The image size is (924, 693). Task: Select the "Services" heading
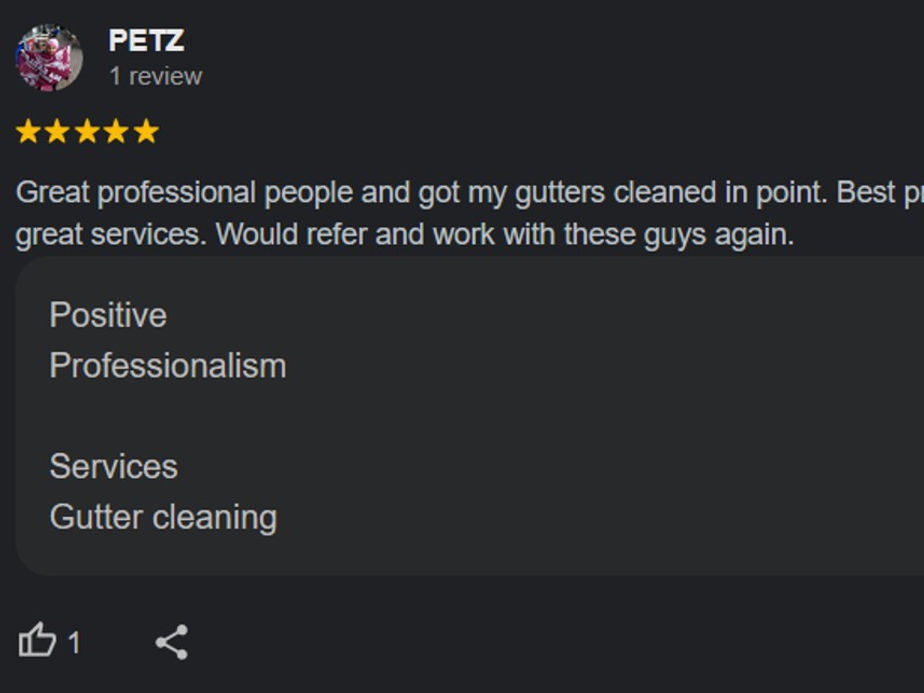click(x=114, y=467)
